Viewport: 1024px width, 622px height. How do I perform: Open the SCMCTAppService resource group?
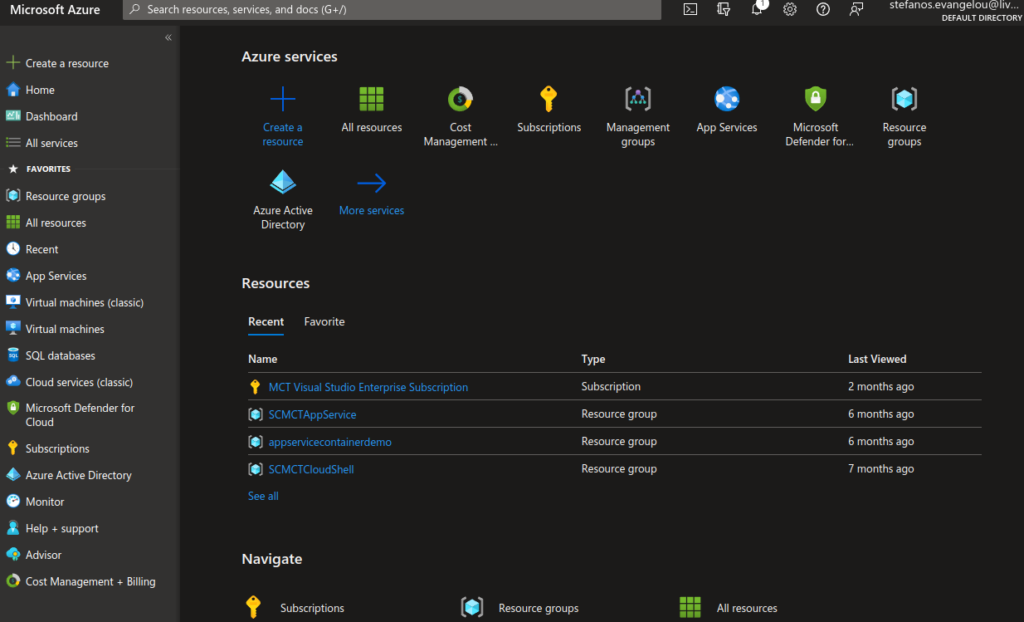tap(312, 414)
